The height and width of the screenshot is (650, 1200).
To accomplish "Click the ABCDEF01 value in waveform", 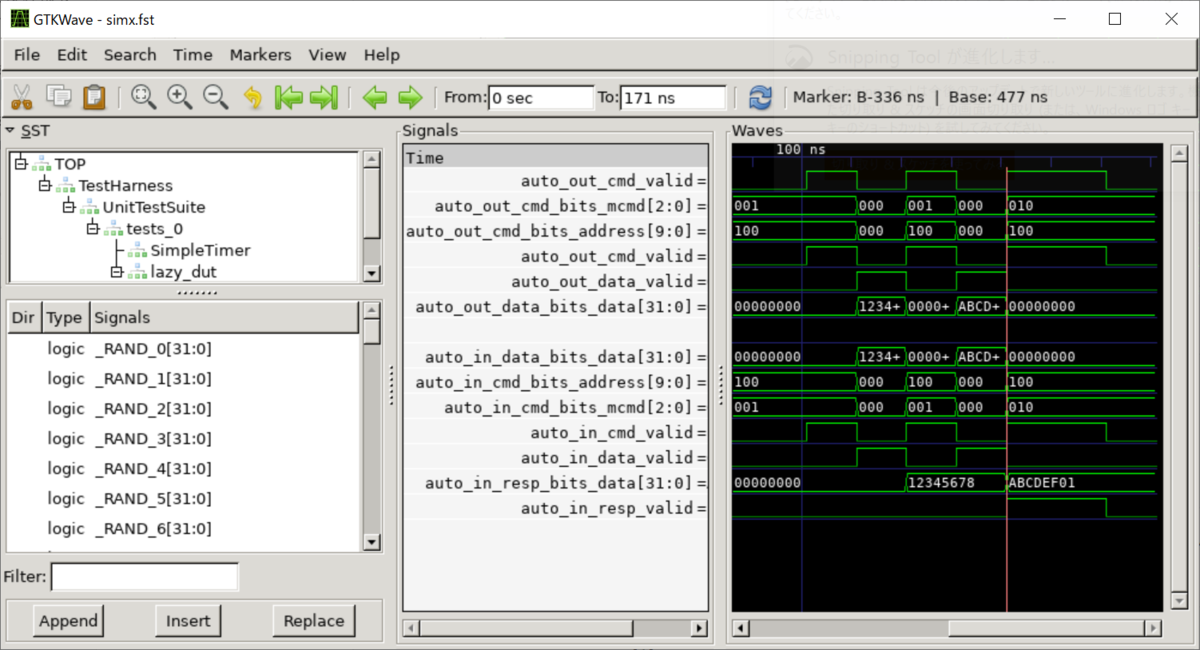I will 1042,483.
